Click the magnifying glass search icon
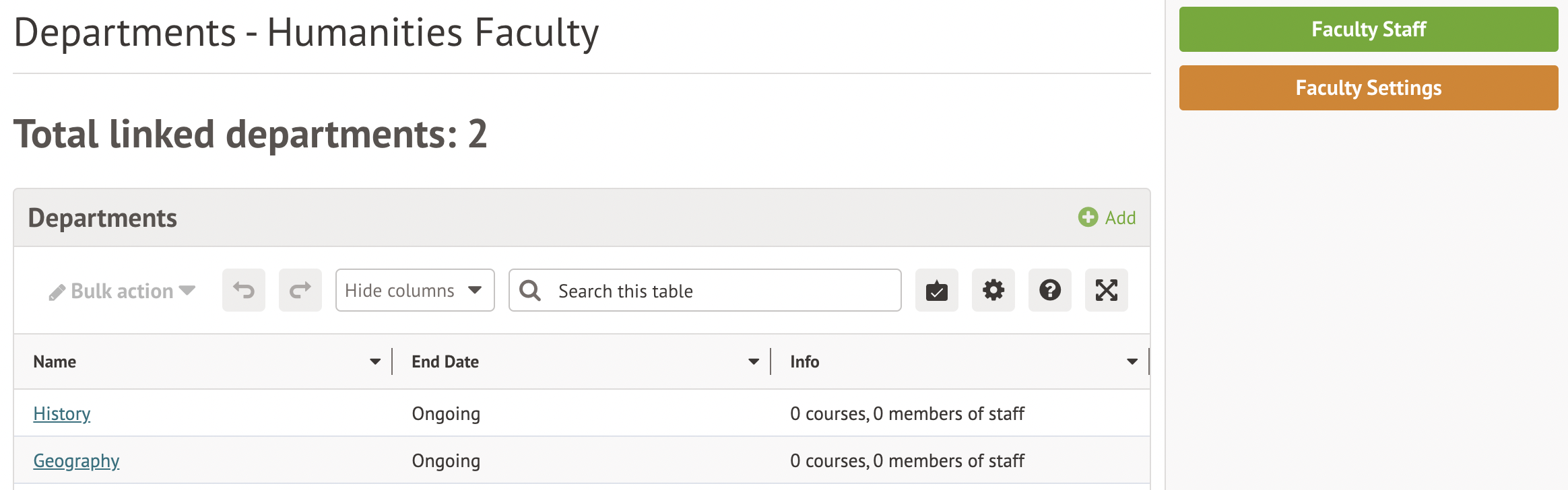This screenshot has height=490, width=1568. tap(530, 291)
